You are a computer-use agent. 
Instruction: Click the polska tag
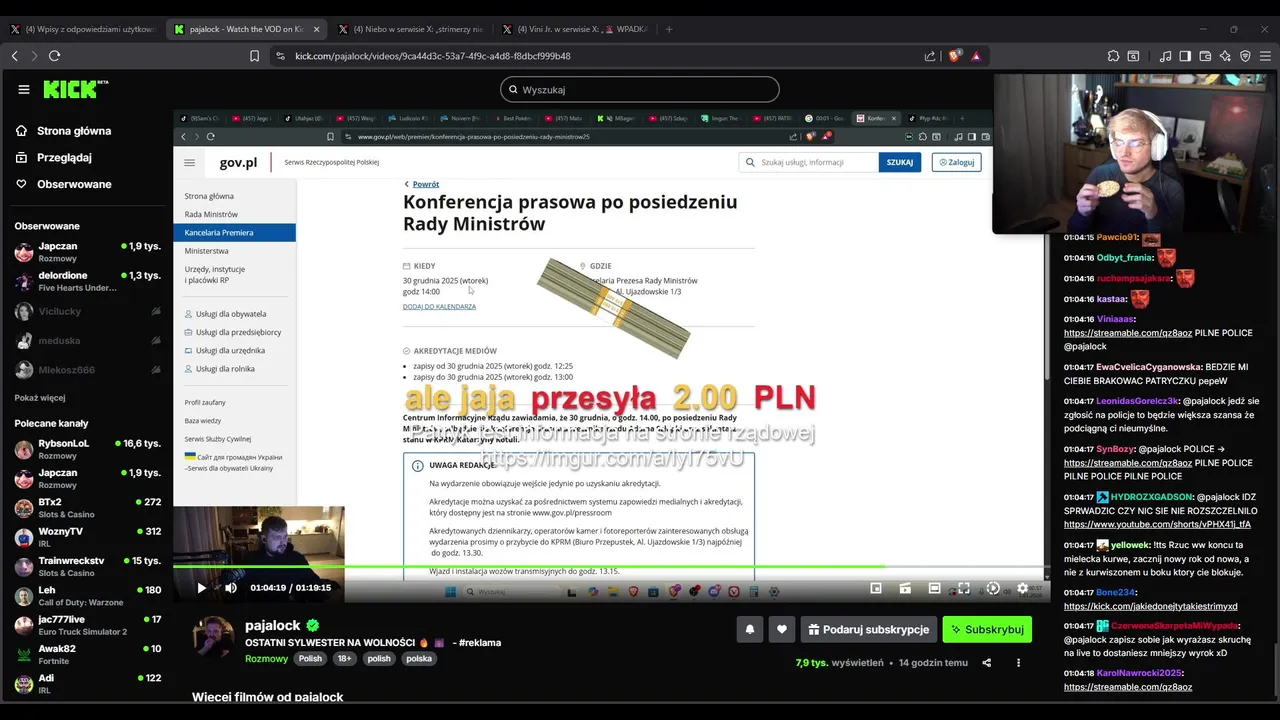pyautogui.click(x=419, y=659)
